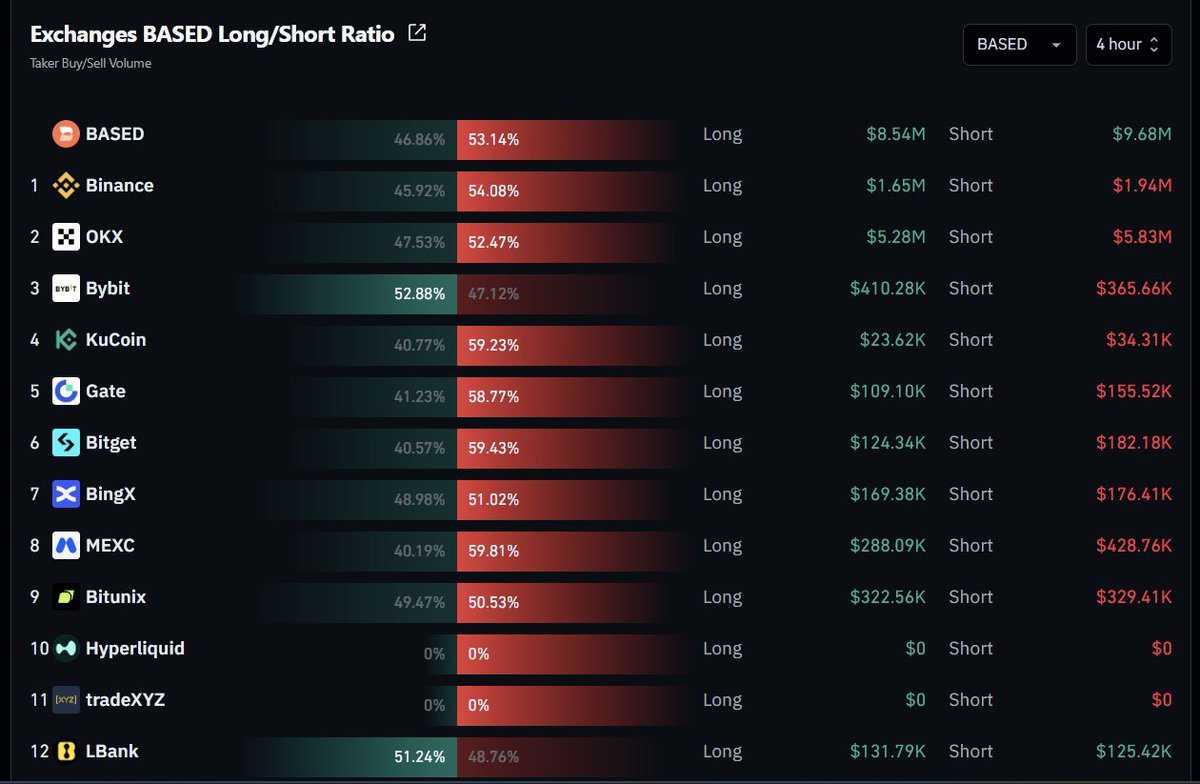Click the BASED summary row name
This screenshot has width=1200, height=784.
115,134
